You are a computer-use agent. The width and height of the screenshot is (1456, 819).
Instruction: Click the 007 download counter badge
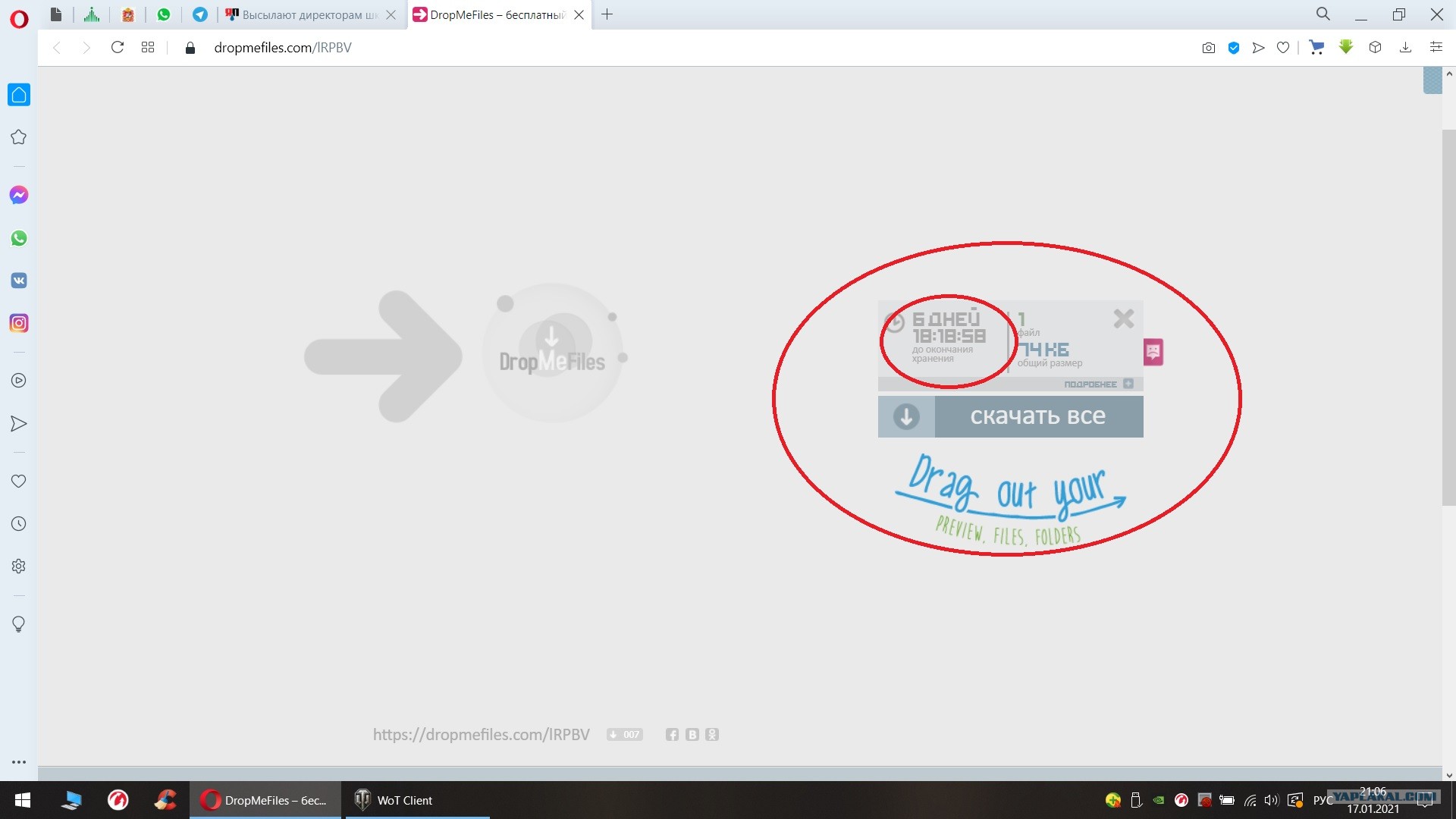[624, 735]
